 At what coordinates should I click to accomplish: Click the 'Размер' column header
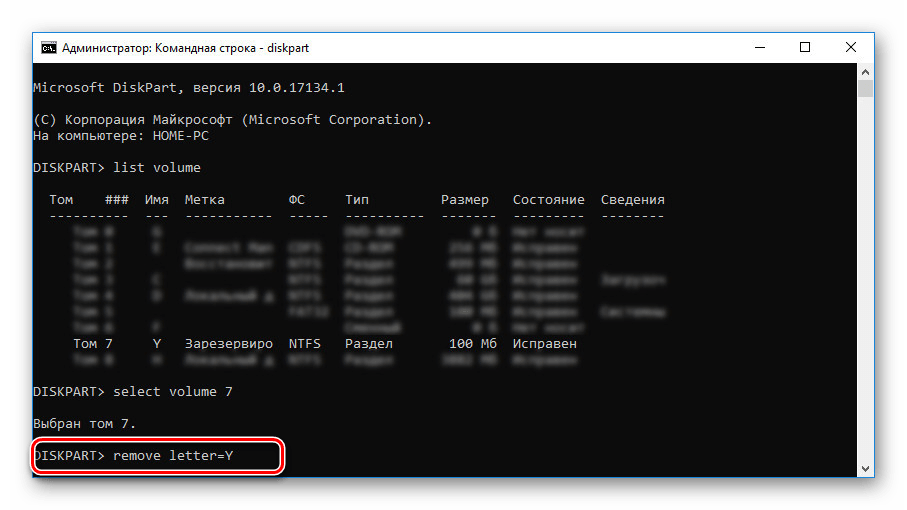pos(464,200)
